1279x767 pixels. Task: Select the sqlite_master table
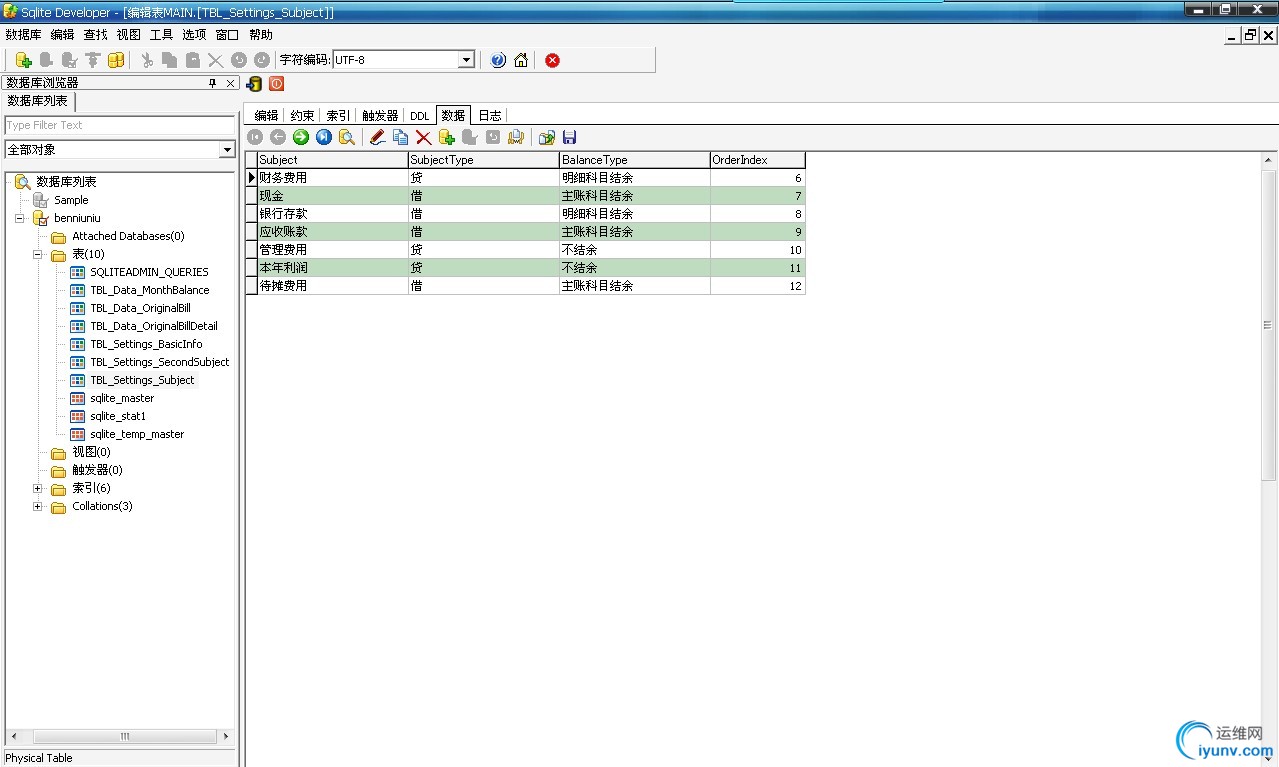tap(122, 398)
